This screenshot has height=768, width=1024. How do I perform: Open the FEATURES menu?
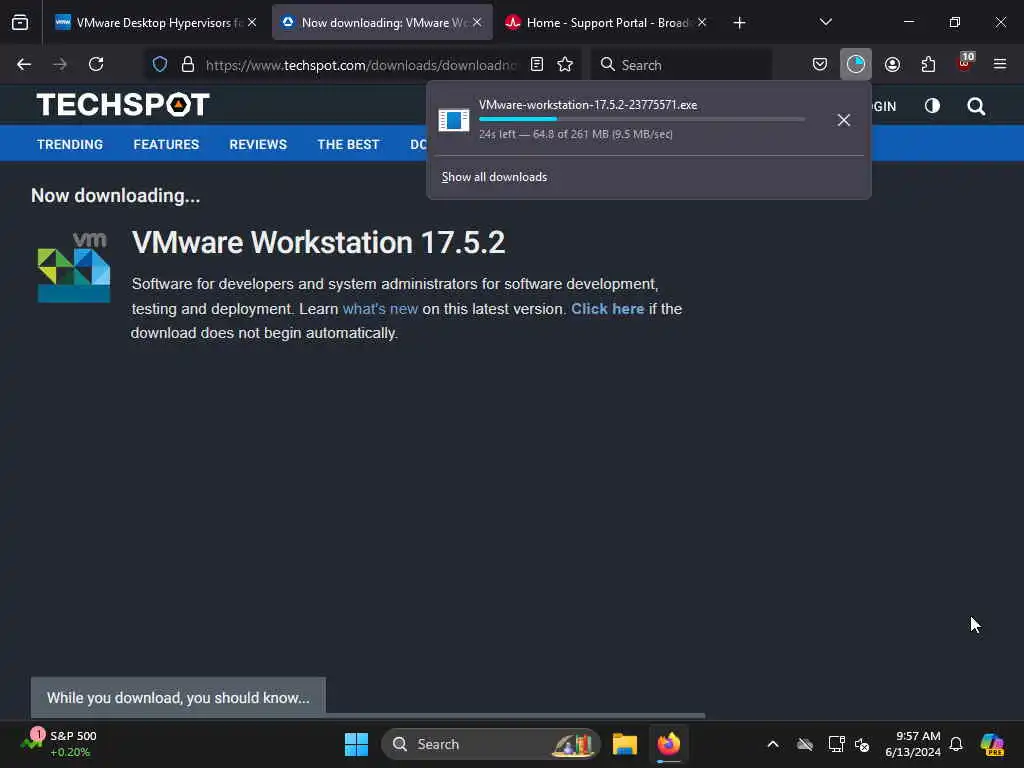tap(166, 144)
